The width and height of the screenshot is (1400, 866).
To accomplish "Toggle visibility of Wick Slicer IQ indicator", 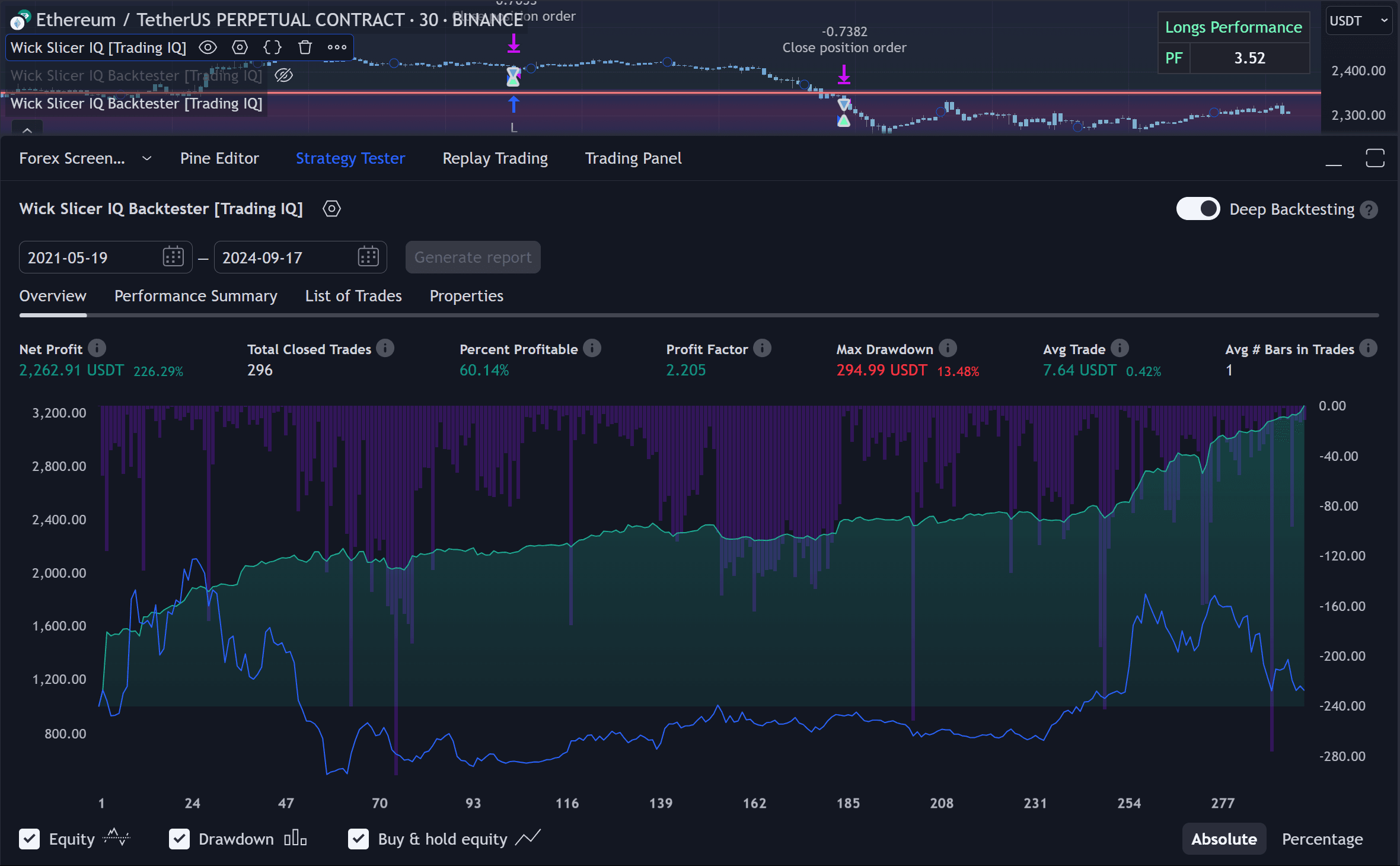I will 208,47.
